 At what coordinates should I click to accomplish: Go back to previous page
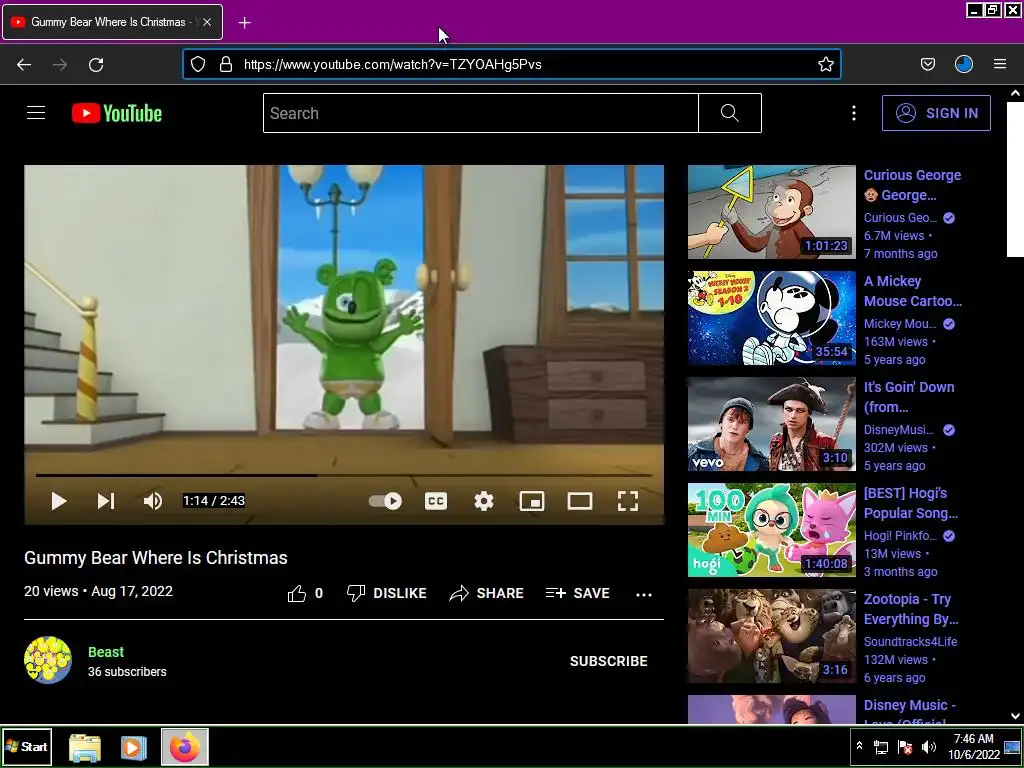point(24,64)
